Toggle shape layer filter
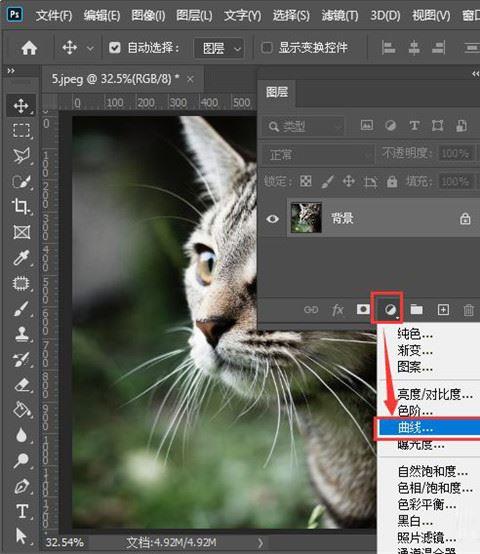This screenshot has height=554, width=480. tap(438, 125)
